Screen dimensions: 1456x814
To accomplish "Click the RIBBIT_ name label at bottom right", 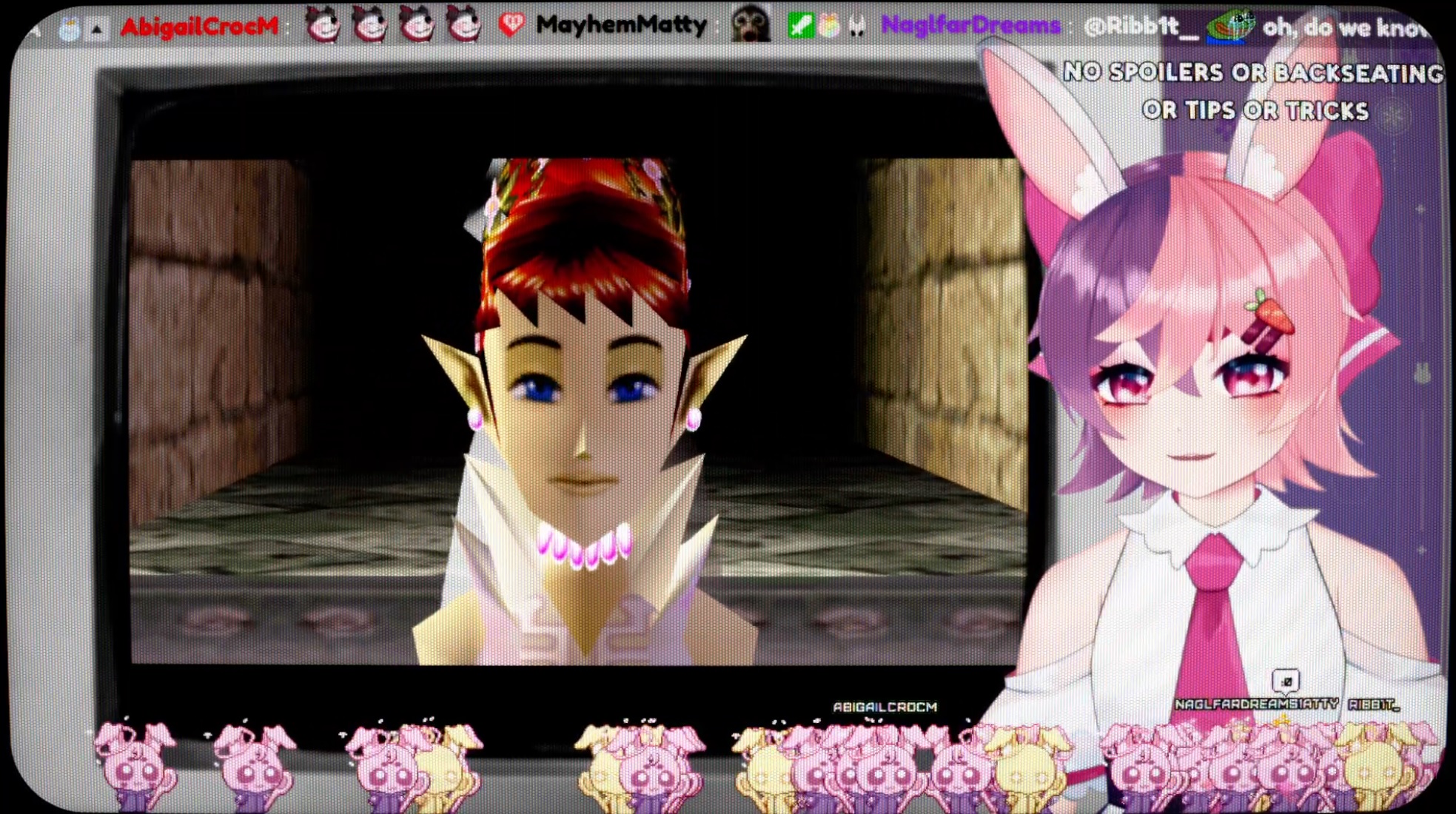I will coord(1373,704).
